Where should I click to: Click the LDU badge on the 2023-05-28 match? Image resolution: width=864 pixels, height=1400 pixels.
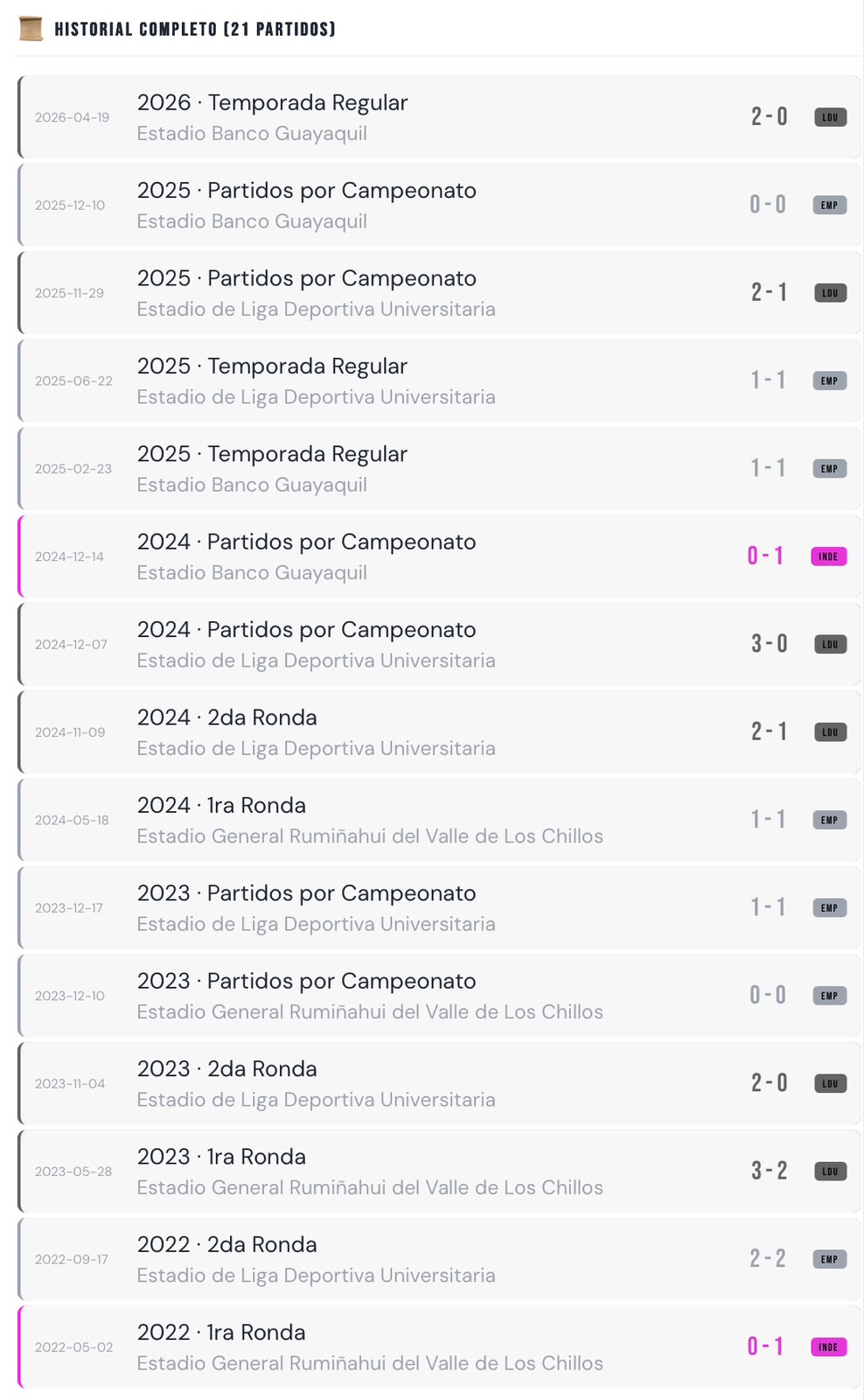coord(830,1171)
